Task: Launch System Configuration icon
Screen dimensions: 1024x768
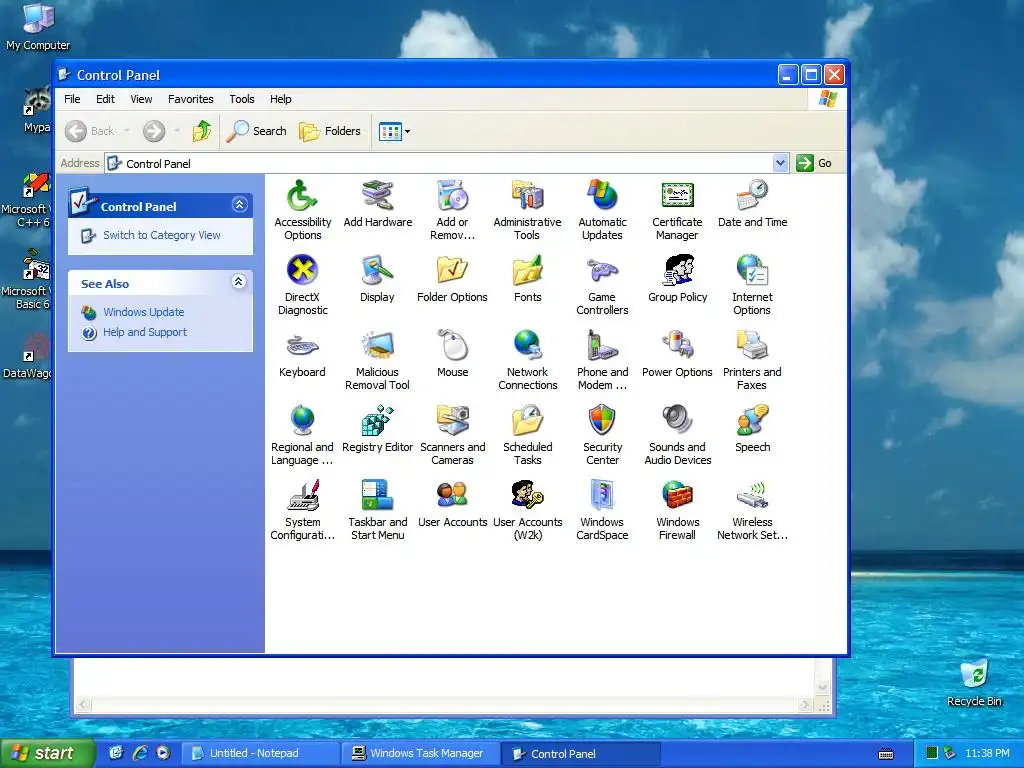Action: coord(302,509)
